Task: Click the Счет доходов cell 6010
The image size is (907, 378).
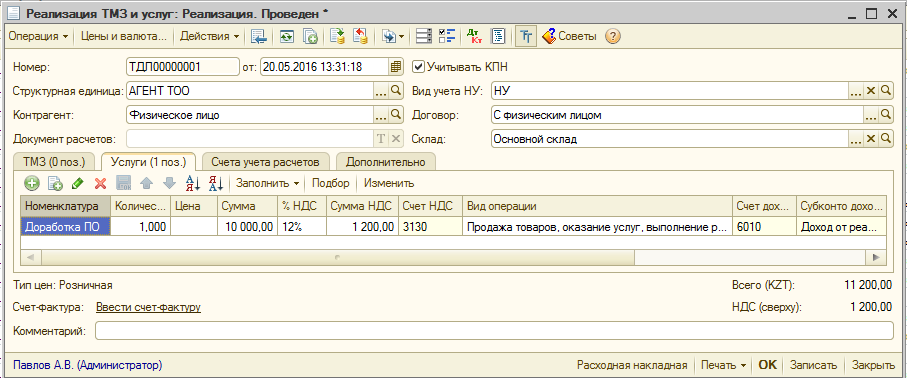Action: pyautogui.click(x=765, y=227)
